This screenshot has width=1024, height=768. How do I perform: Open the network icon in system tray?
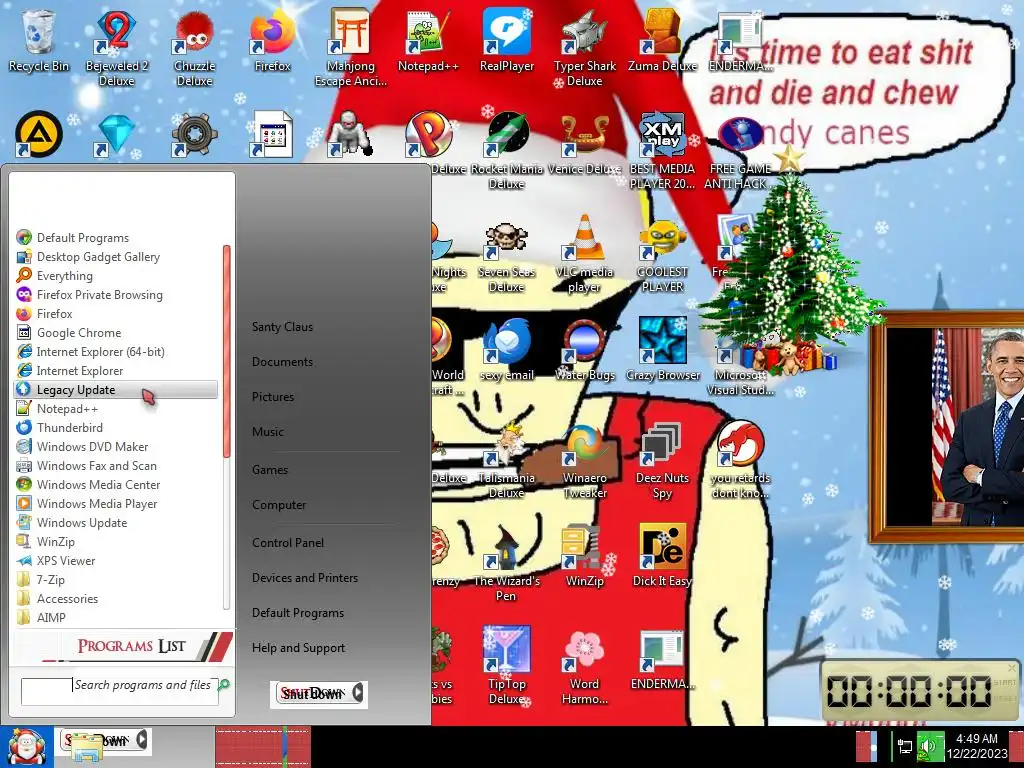coord(905,746)
